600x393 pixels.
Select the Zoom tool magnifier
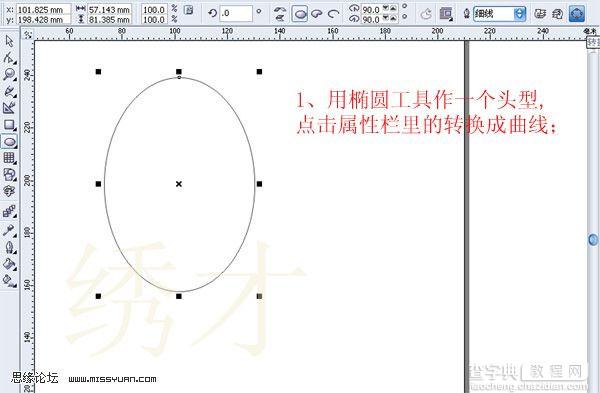[9, 74]
